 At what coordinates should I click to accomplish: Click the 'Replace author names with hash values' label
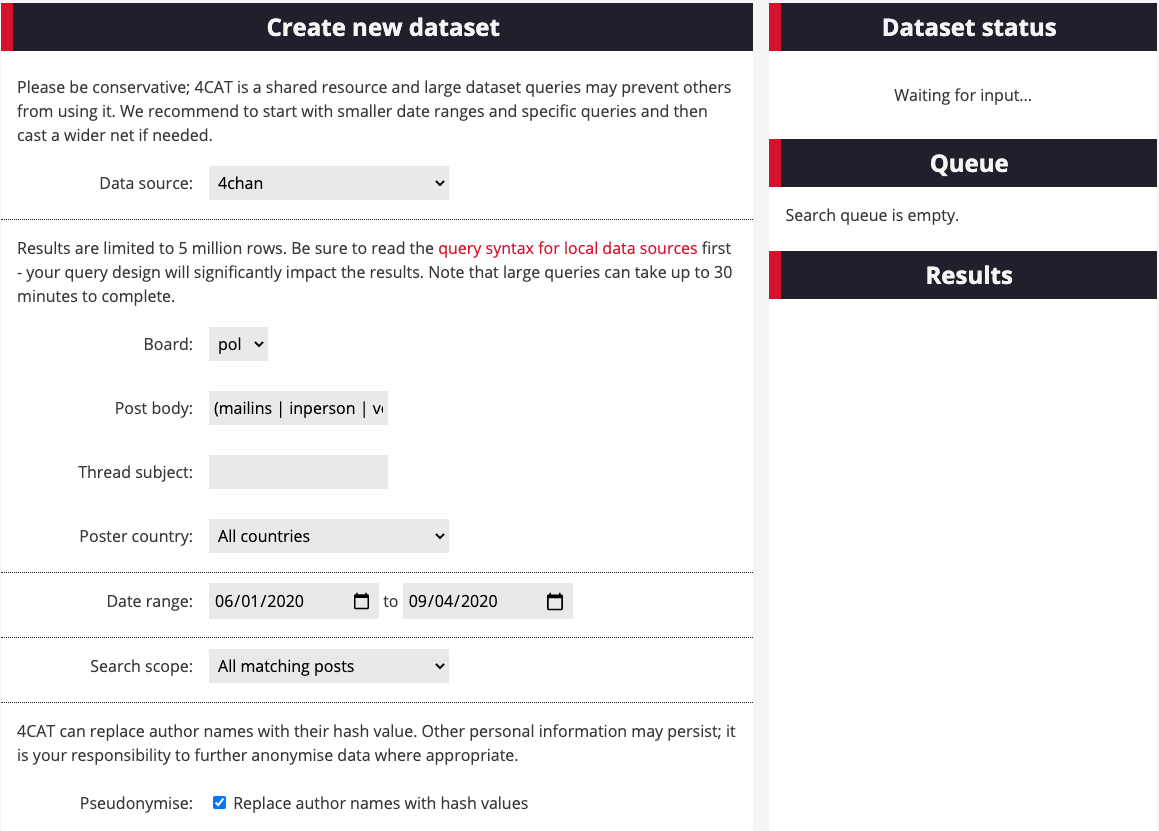tap(380, 803)
